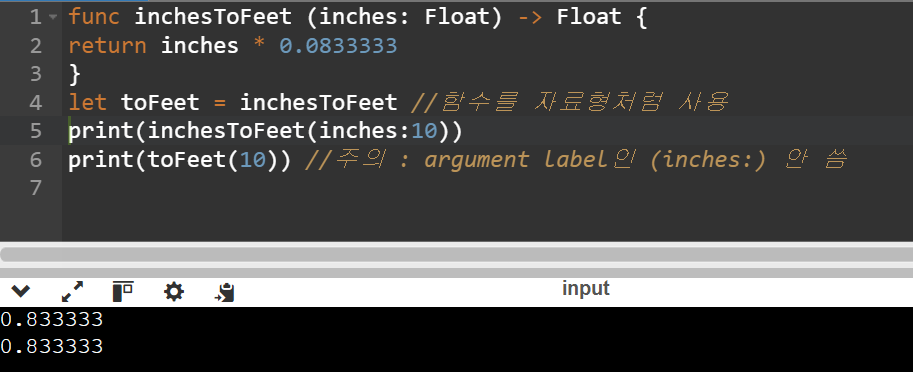Select line number 5 in the gutter
The width and height of the screenshot is (913, 372).
click(x=36, y=131)
